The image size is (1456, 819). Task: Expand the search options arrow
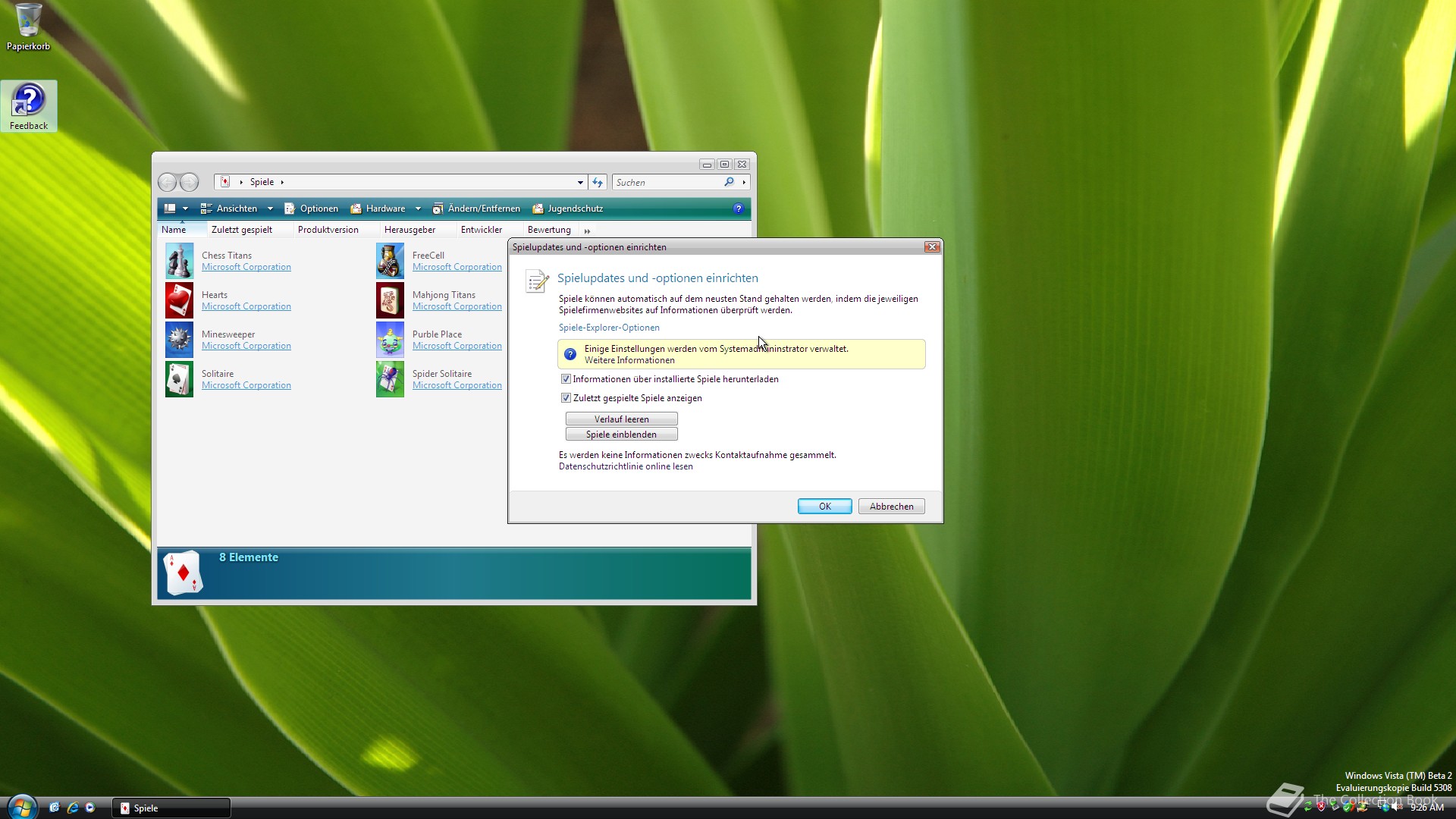click(x=744, y=182)
